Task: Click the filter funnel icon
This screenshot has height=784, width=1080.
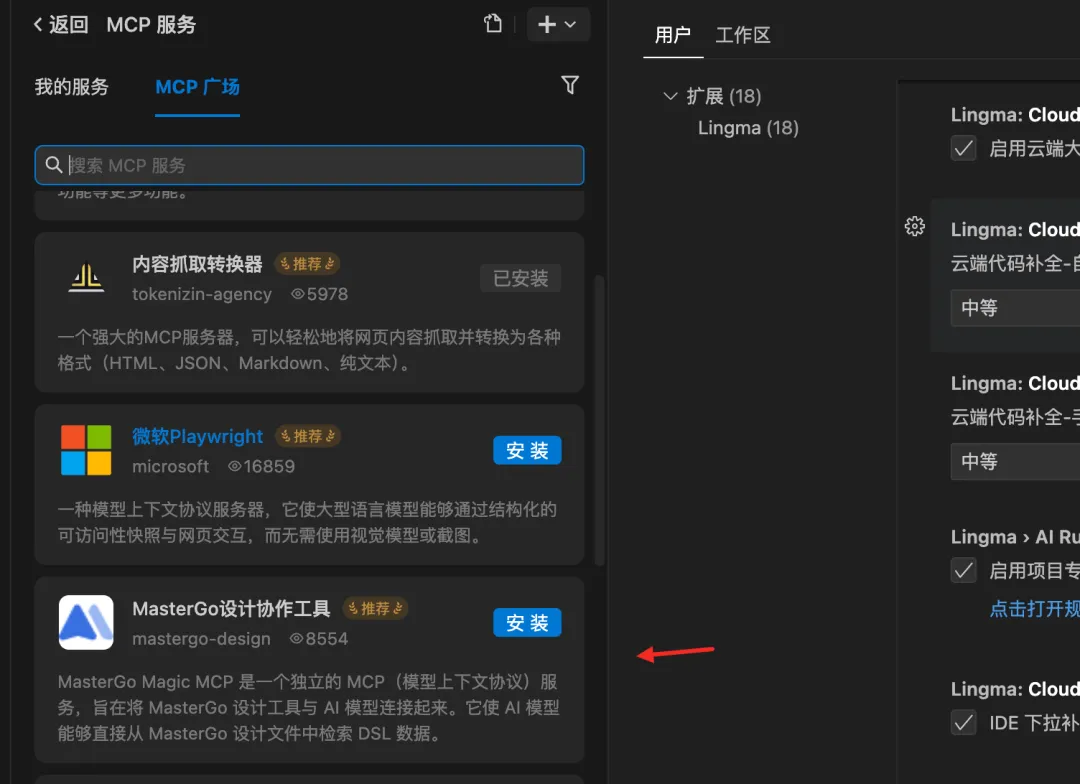Action: [x=570, y=85]
